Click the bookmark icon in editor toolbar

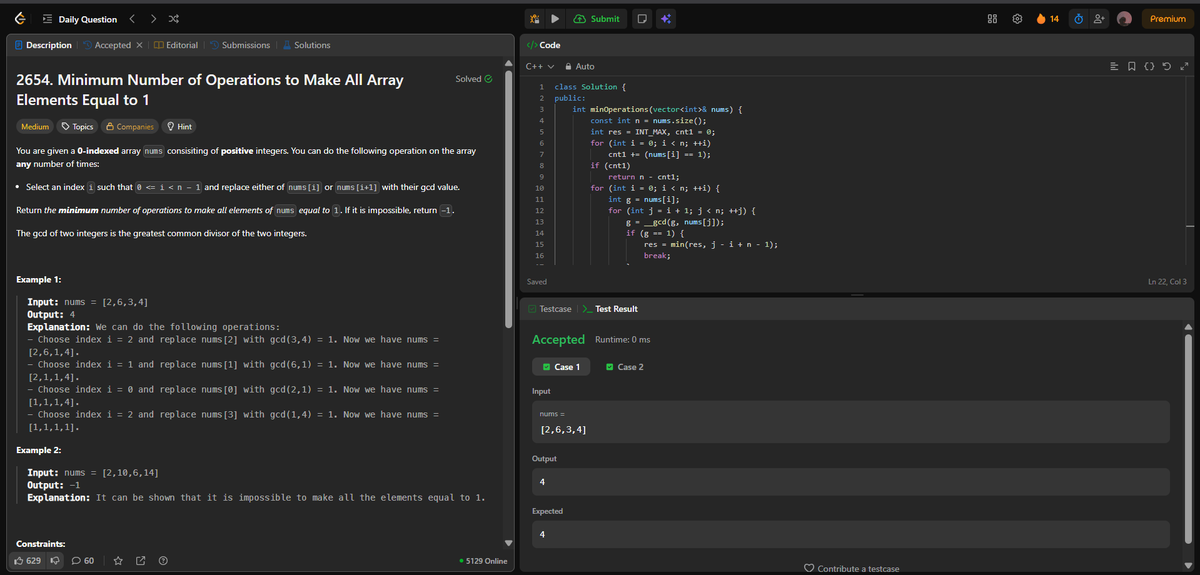1133,66
